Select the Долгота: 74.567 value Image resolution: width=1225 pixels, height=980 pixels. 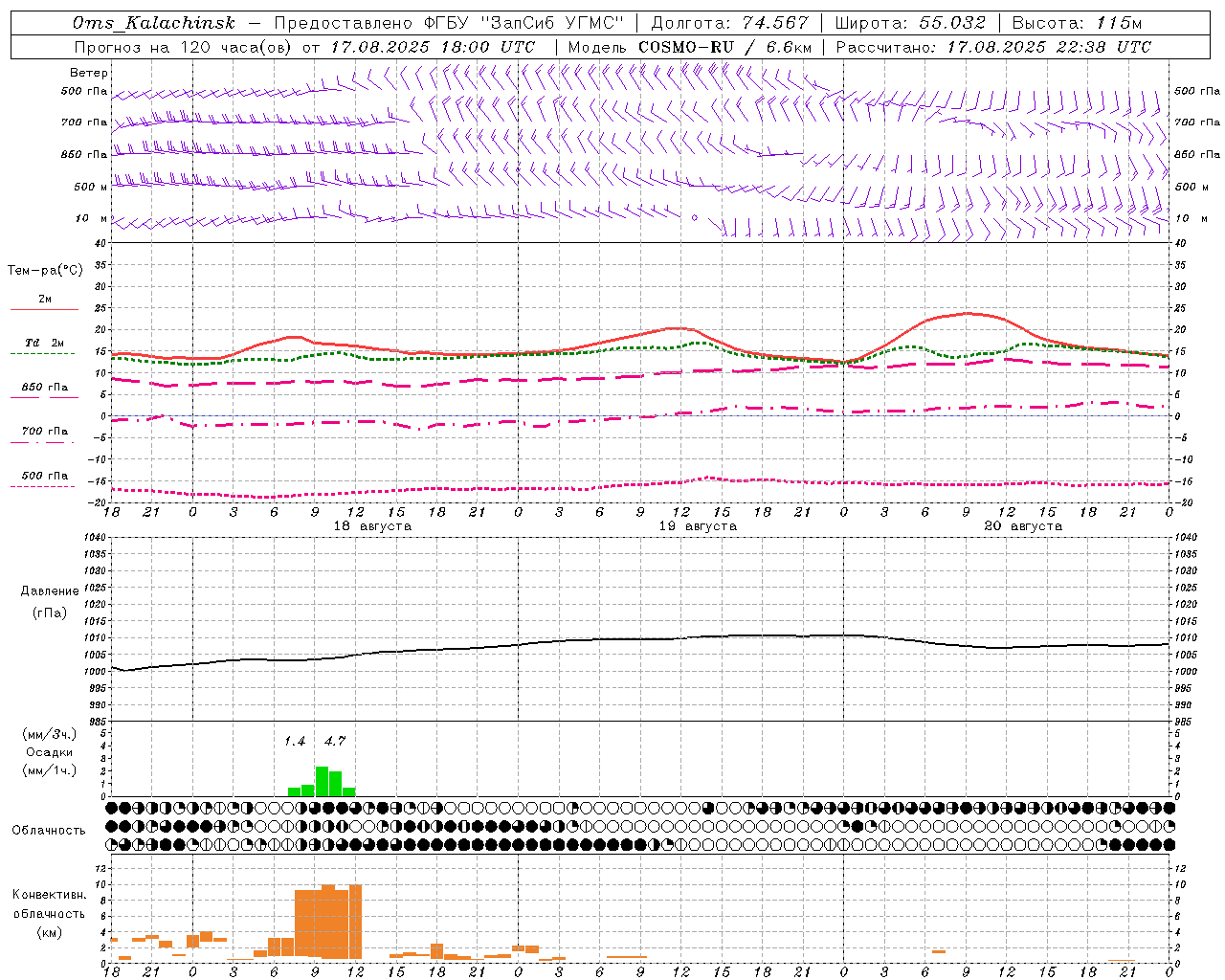tap(730, 23)
